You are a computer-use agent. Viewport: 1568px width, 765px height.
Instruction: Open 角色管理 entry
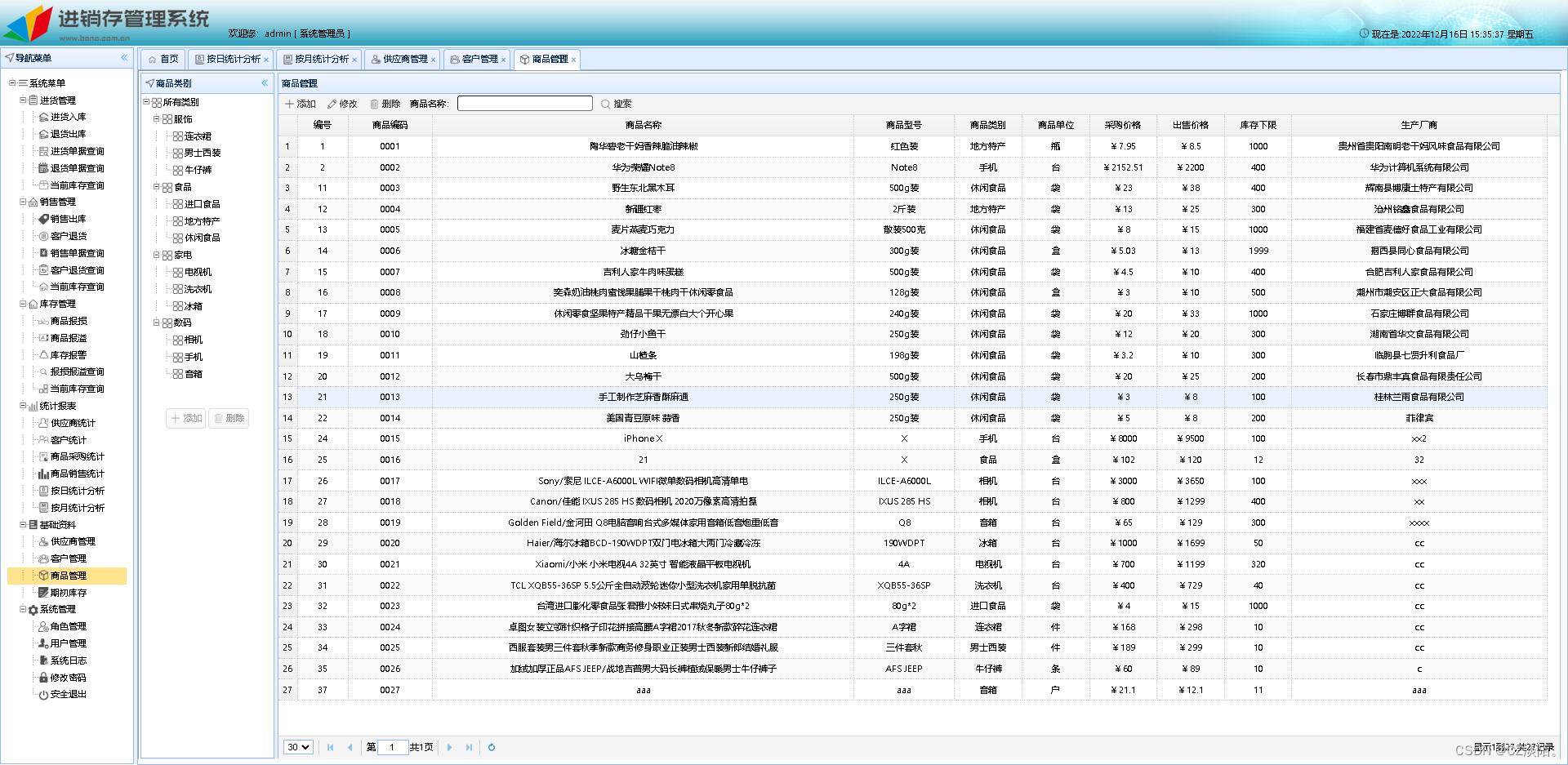tap(68, 626)
